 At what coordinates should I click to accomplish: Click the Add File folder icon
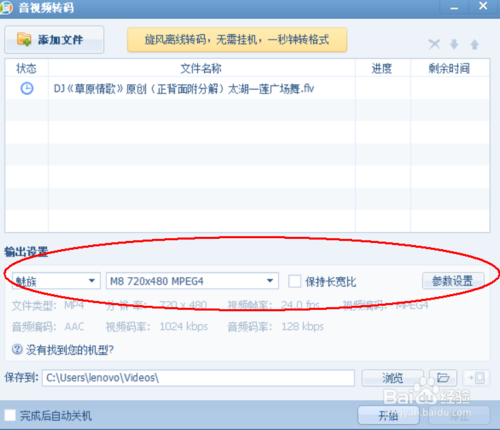tap(24, 40)
